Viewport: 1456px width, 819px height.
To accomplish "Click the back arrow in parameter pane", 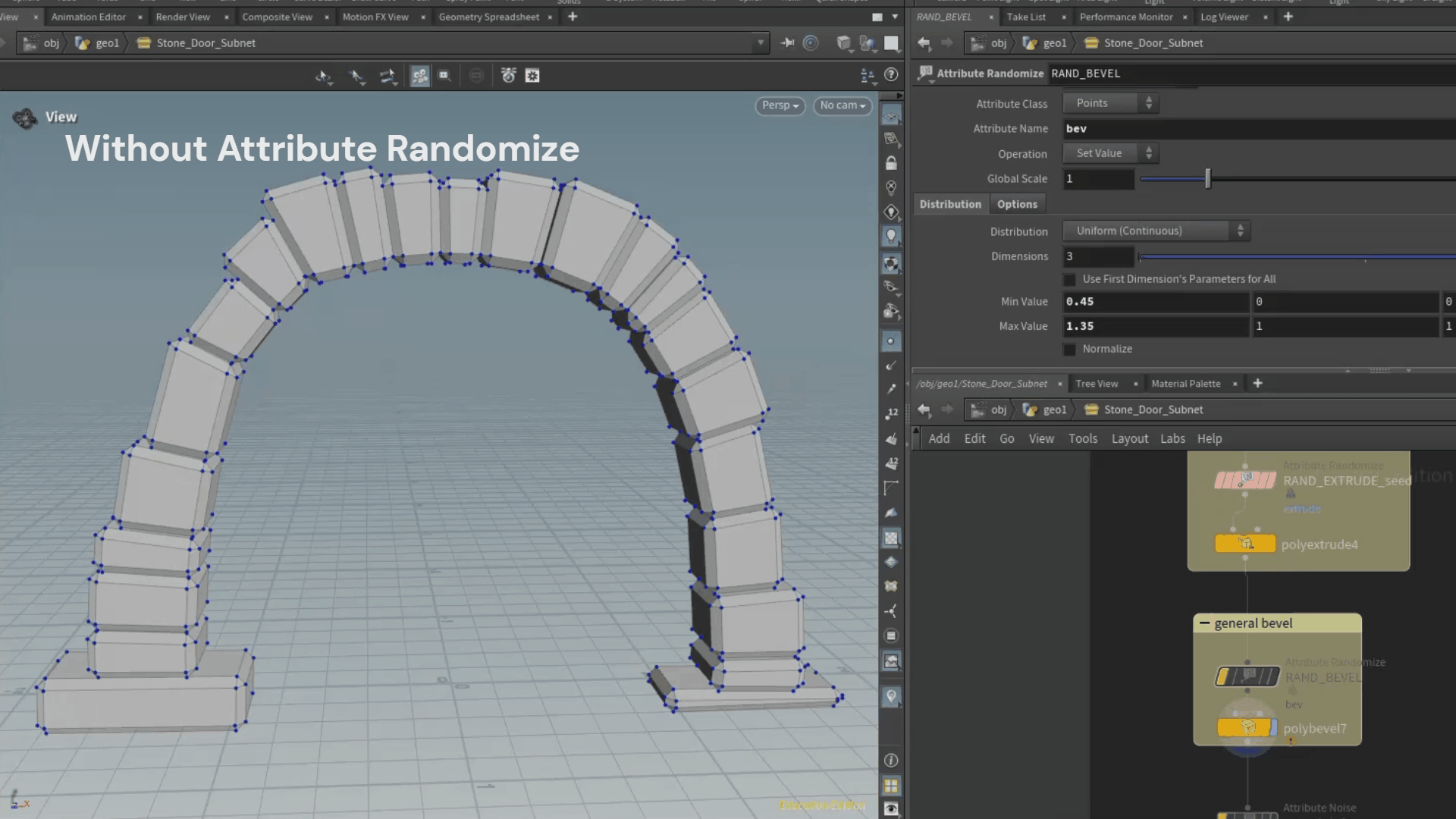I will click(924, 43).
